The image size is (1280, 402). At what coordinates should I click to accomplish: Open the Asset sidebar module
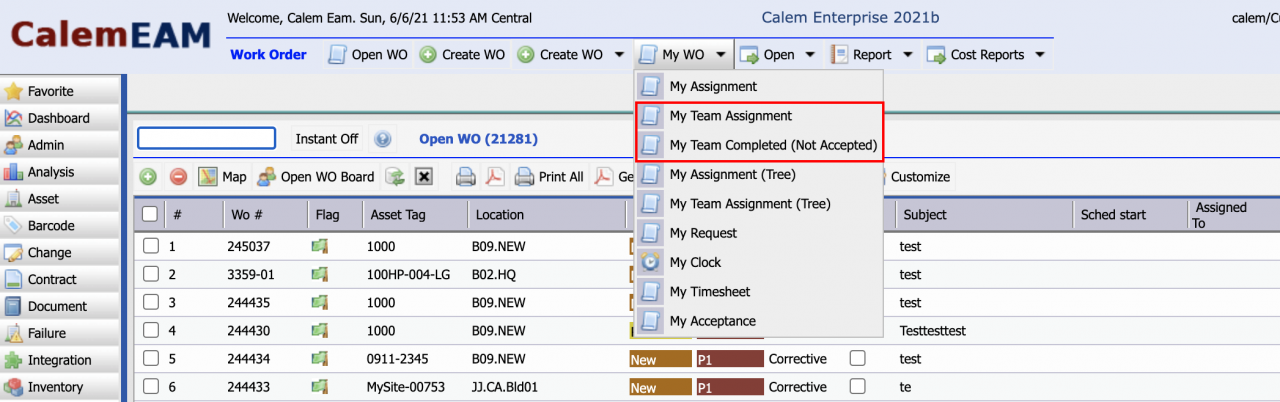pyautogui.click(x=59, y=199)
